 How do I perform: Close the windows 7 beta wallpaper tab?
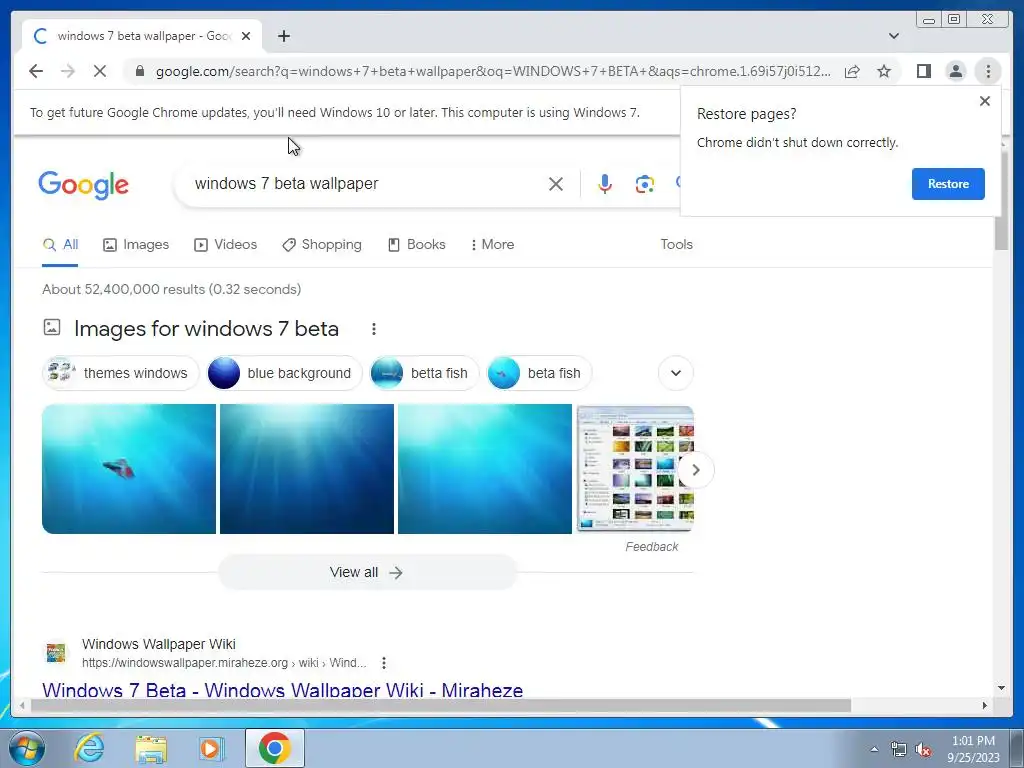[246, 36]
